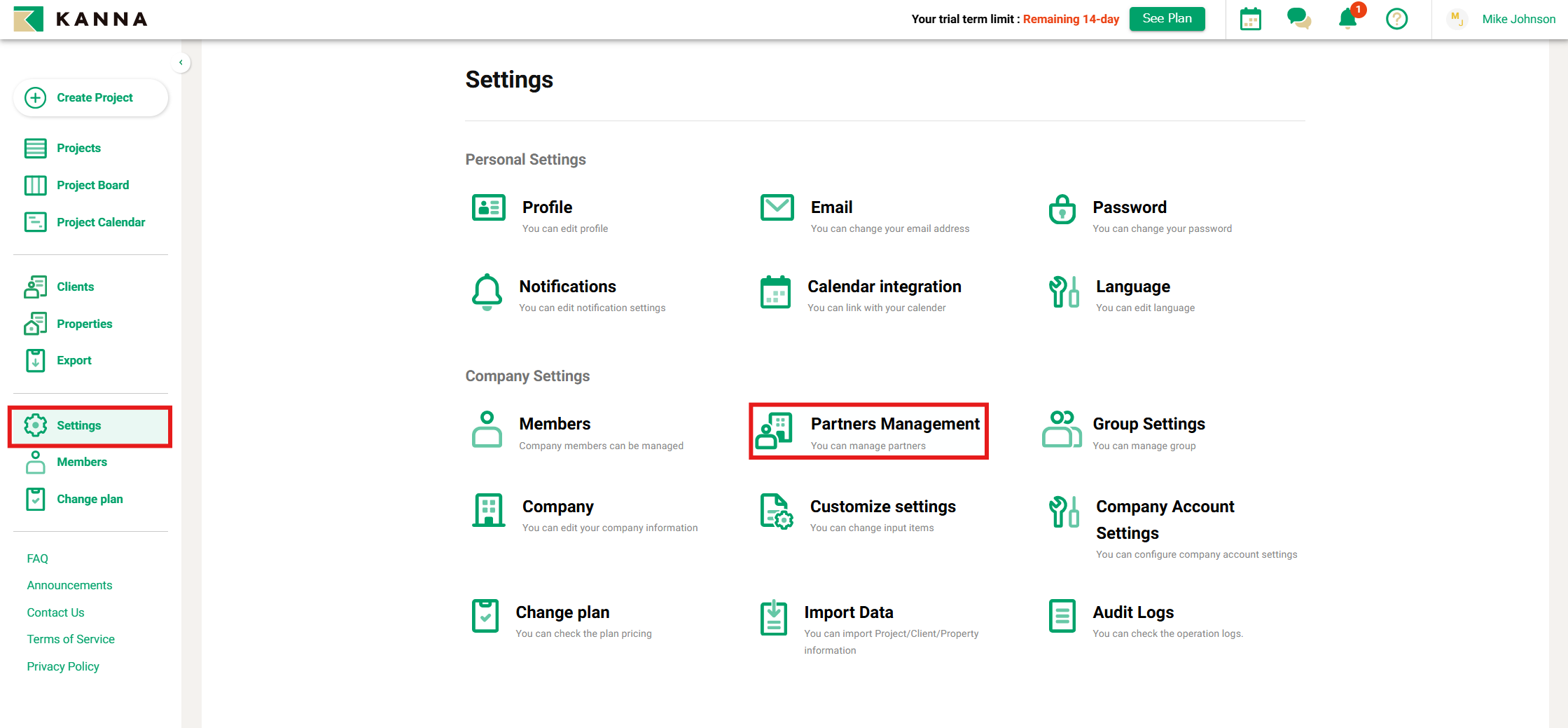The image size is (1568, 728).
Task: Open the chat messages icon
Action: tap(1298, 19)
